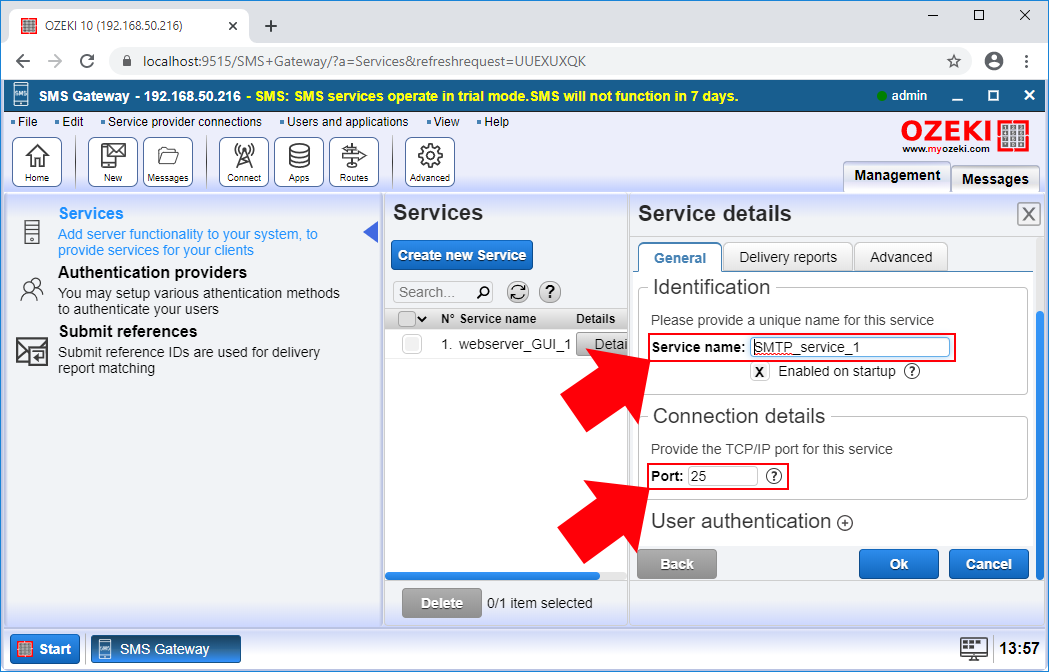Screen dimensions: 1049x672
Task: Switch to the General tab
Action: tap(680, 258)
